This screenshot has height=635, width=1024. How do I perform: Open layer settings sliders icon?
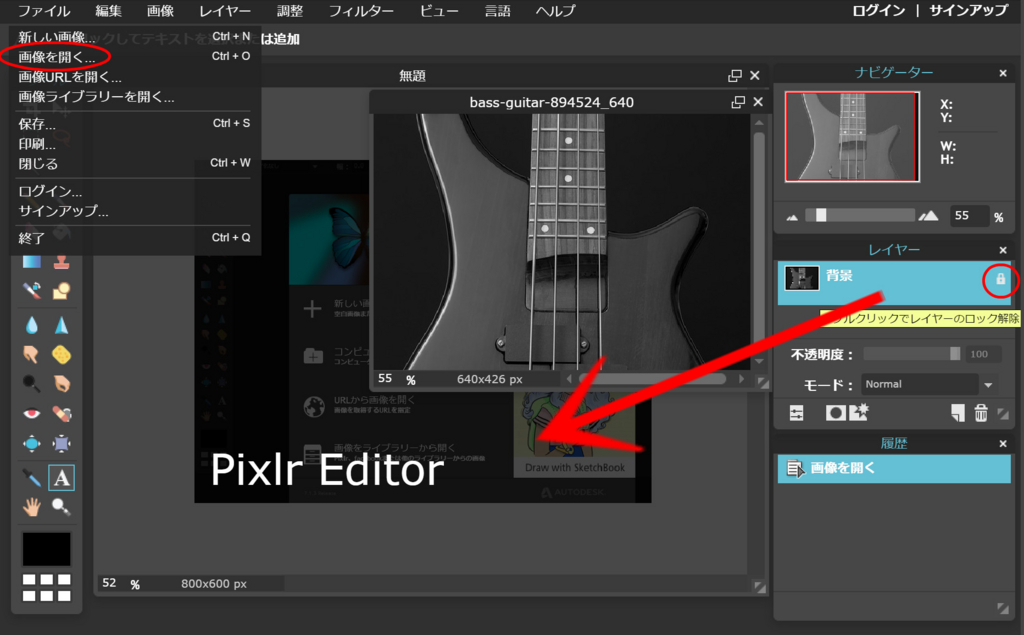pyautogui.click(x=797, y=413)
